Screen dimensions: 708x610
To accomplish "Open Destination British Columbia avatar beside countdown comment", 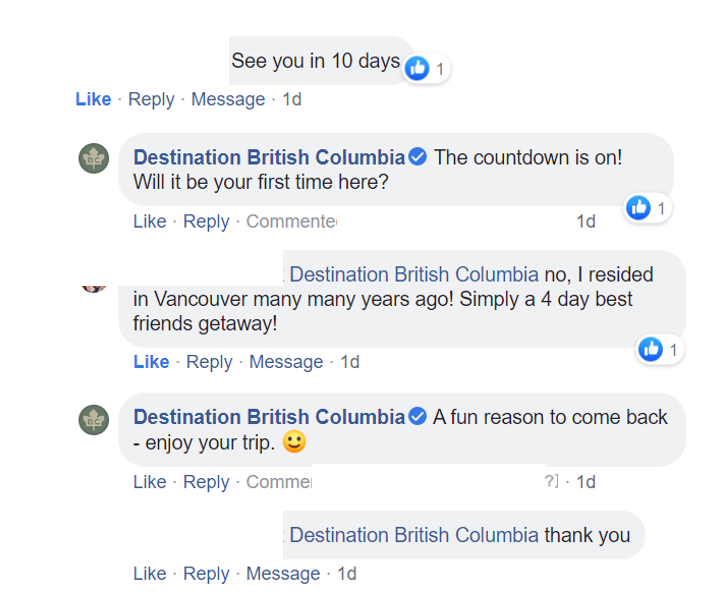I will [94, 158].
